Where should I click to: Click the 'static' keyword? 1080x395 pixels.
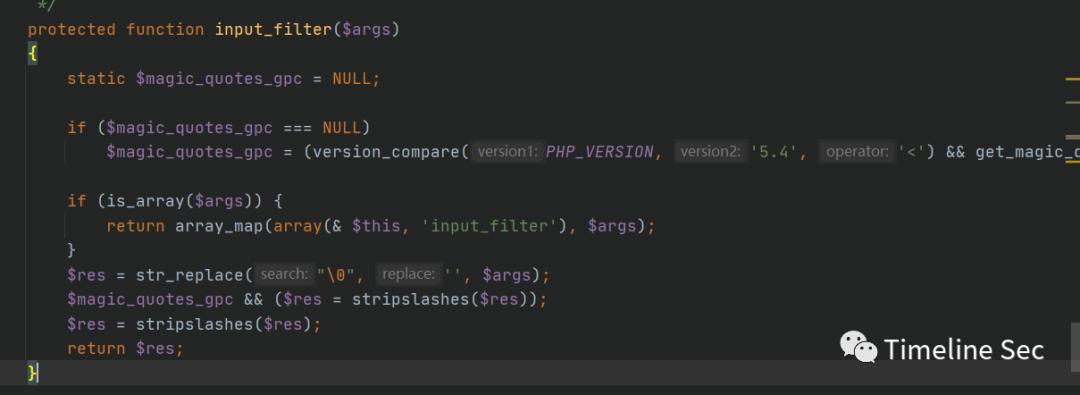[96, 79]
